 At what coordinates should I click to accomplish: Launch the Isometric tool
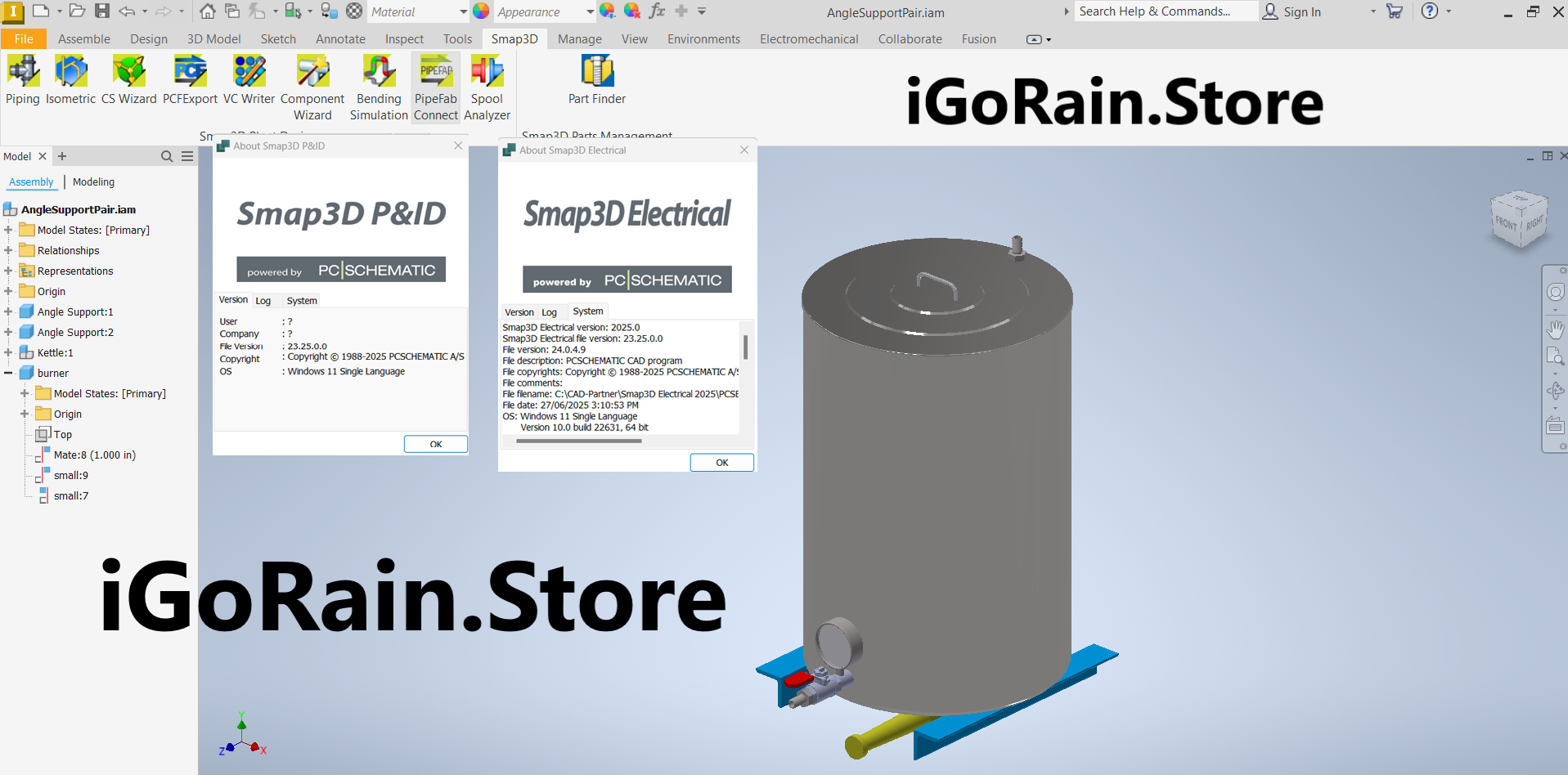(70, 80)
